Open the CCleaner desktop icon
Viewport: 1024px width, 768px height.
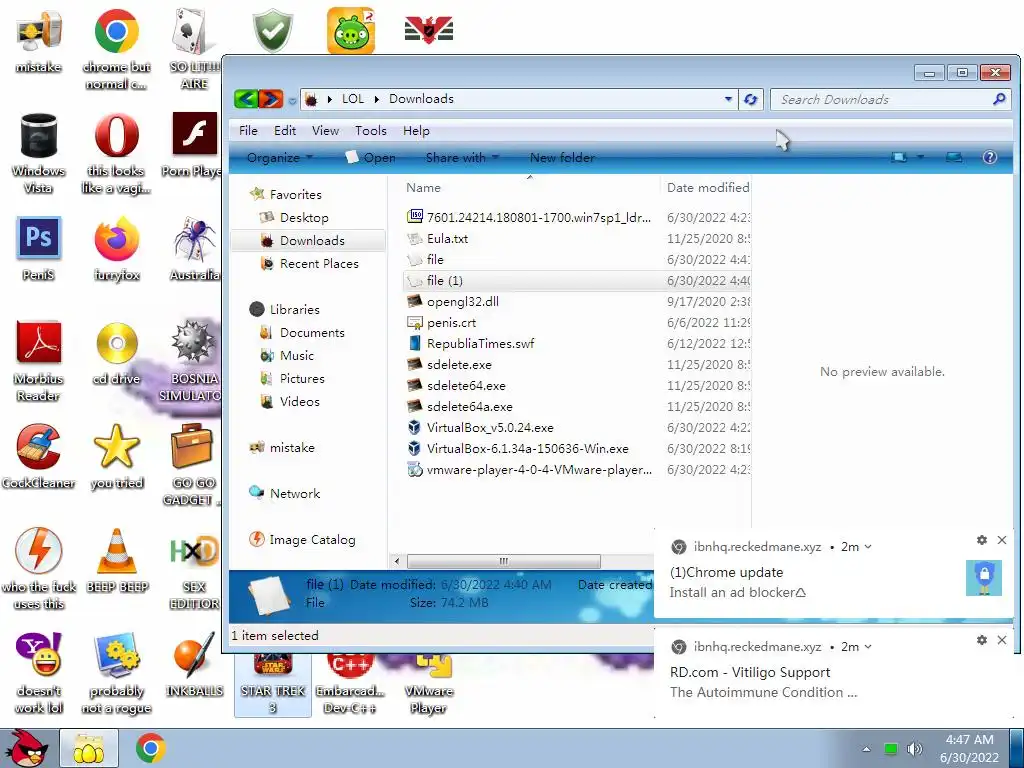[39, 456]
